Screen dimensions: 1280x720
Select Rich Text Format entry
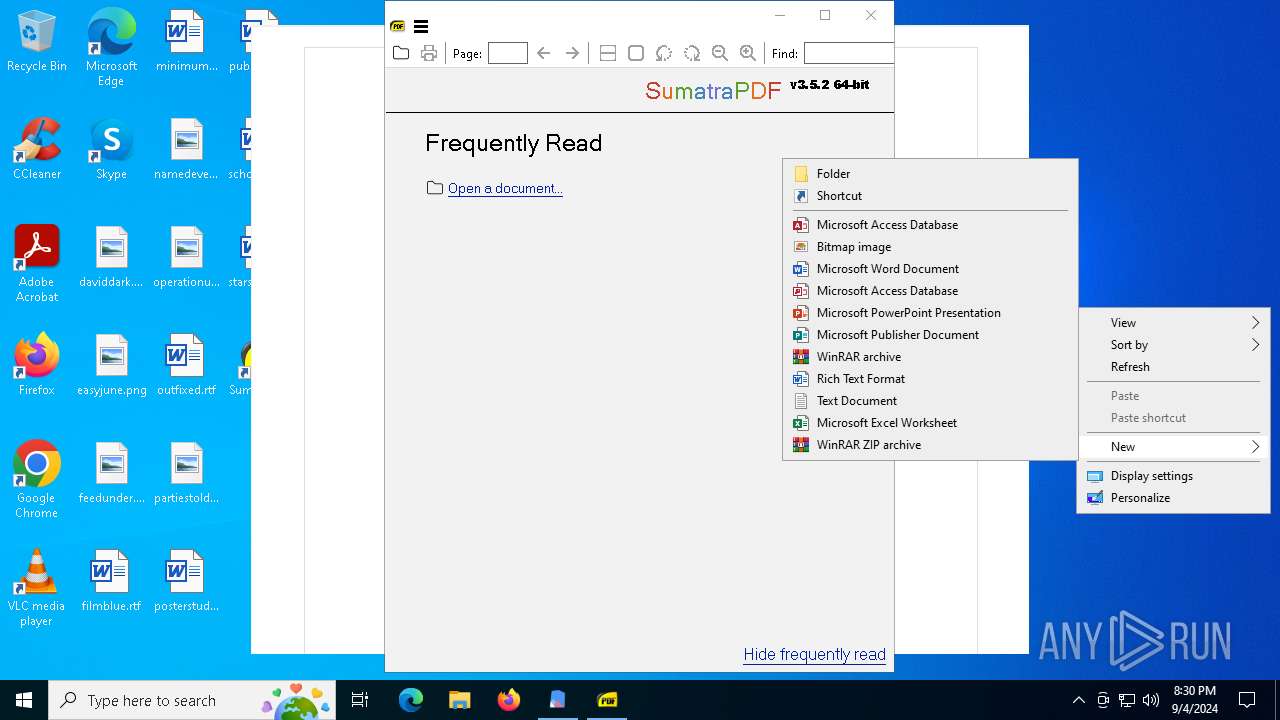(x=930, y=379)
